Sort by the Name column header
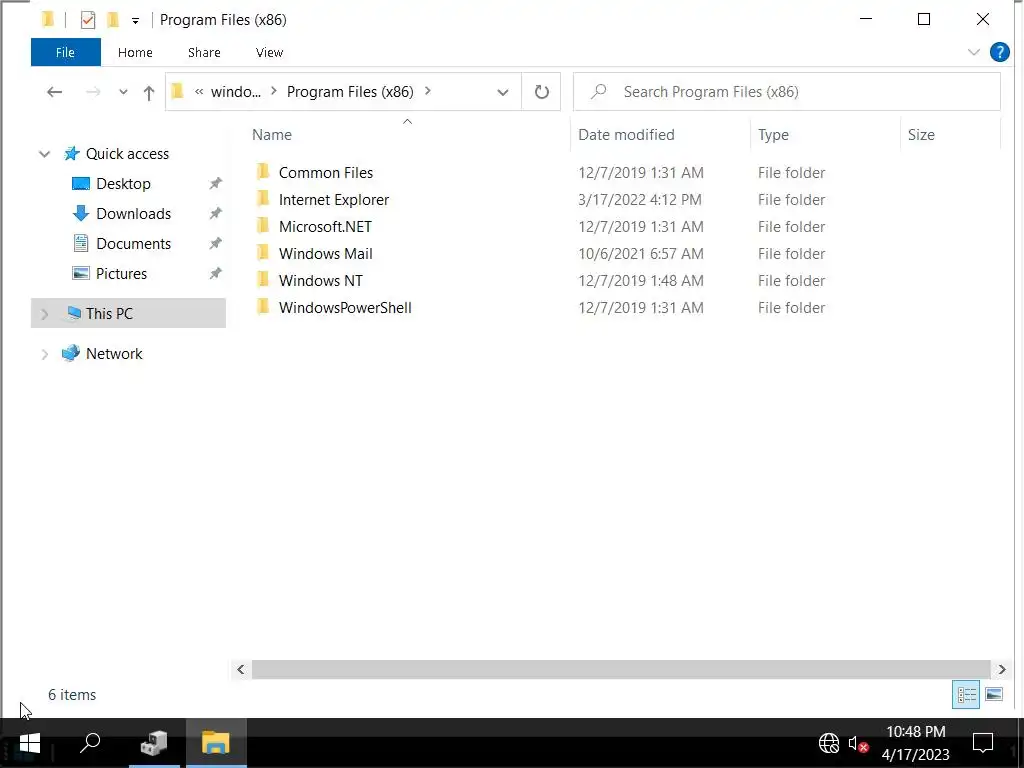 click(x=272, y=135)
